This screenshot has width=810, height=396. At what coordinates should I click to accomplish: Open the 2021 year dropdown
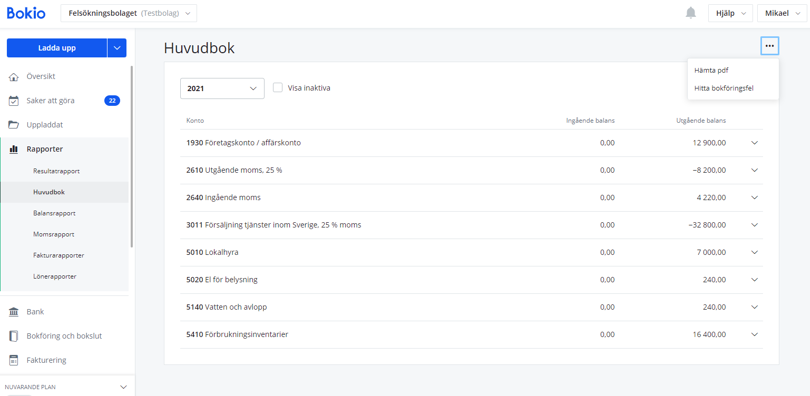(222, 88)
